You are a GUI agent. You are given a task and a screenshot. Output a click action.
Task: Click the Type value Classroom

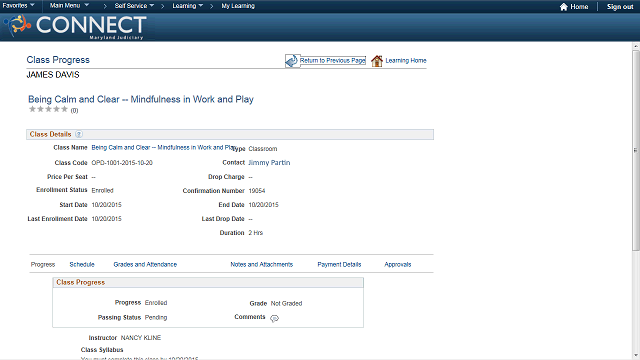click(x=263, y=149)
